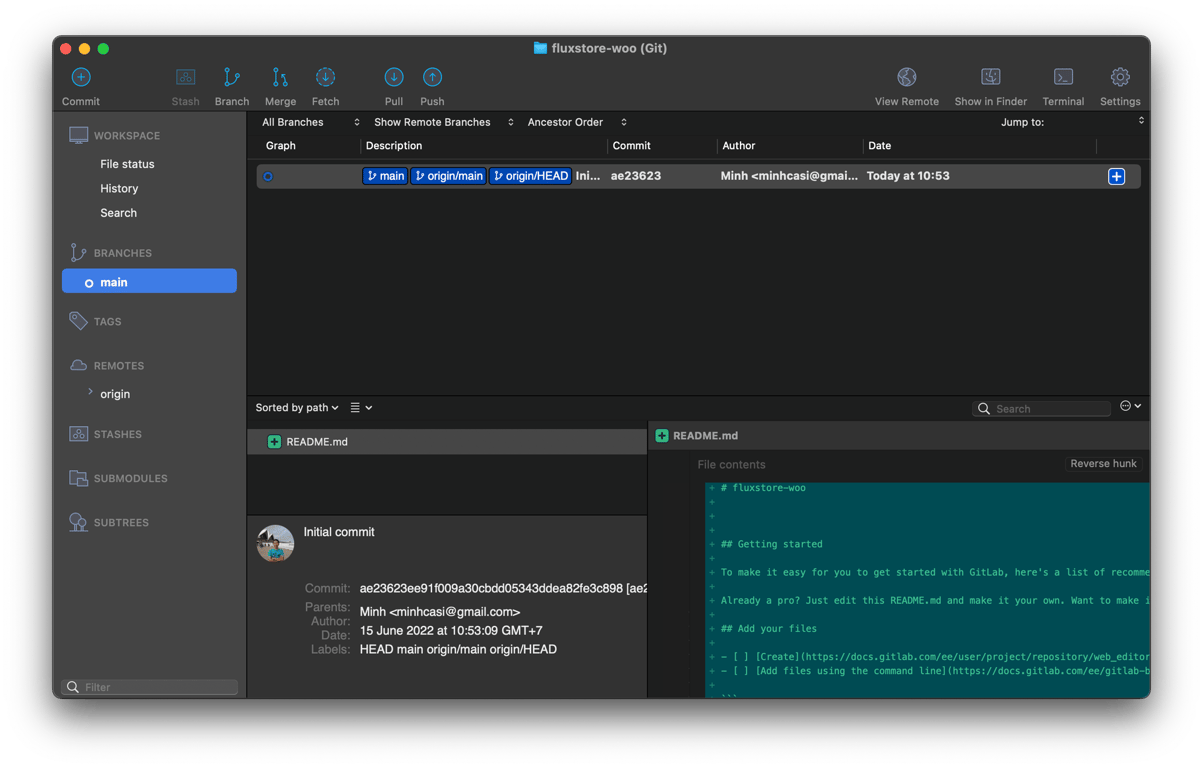Click the options ellipsis menu beside the search field

pos(1130,406)
